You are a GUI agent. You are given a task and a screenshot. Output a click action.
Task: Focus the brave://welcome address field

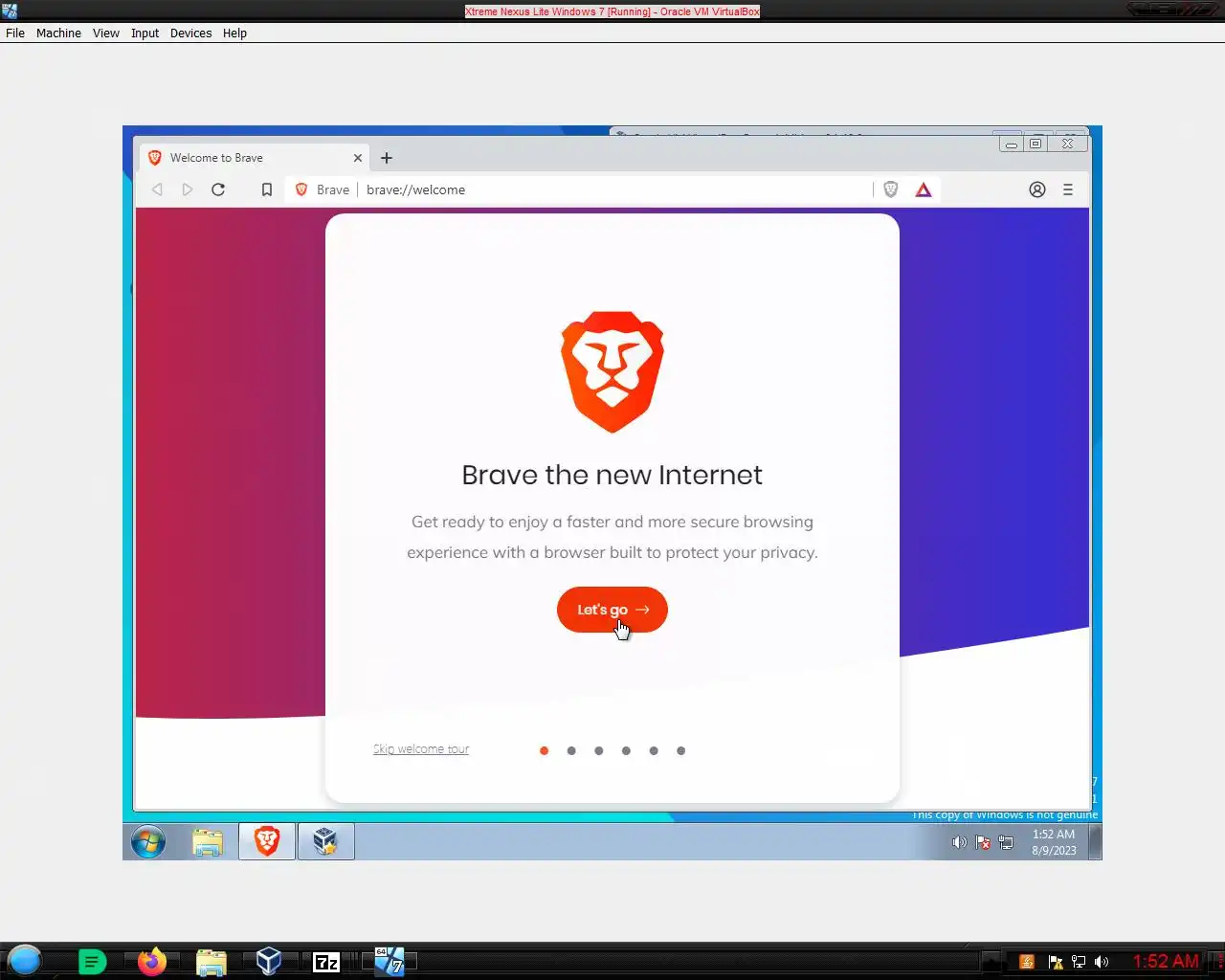612,189
